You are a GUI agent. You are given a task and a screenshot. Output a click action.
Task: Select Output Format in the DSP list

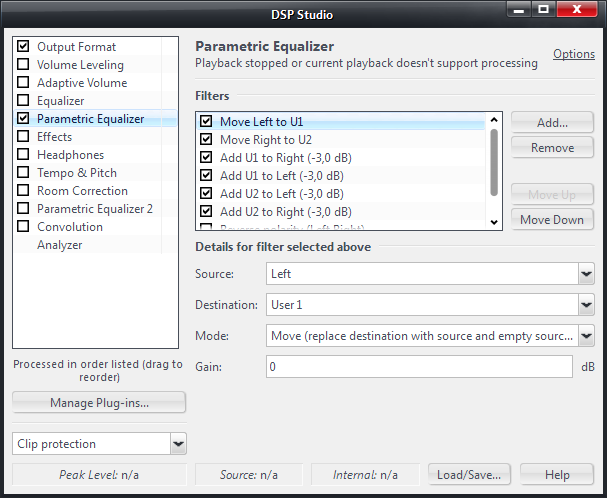pos(76,46)
